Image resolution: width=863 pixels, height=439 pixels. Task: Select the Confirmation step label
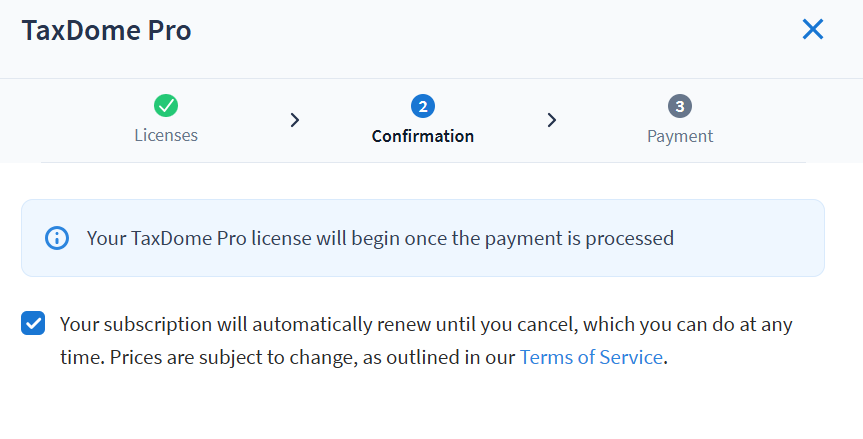tap(422, 136)
